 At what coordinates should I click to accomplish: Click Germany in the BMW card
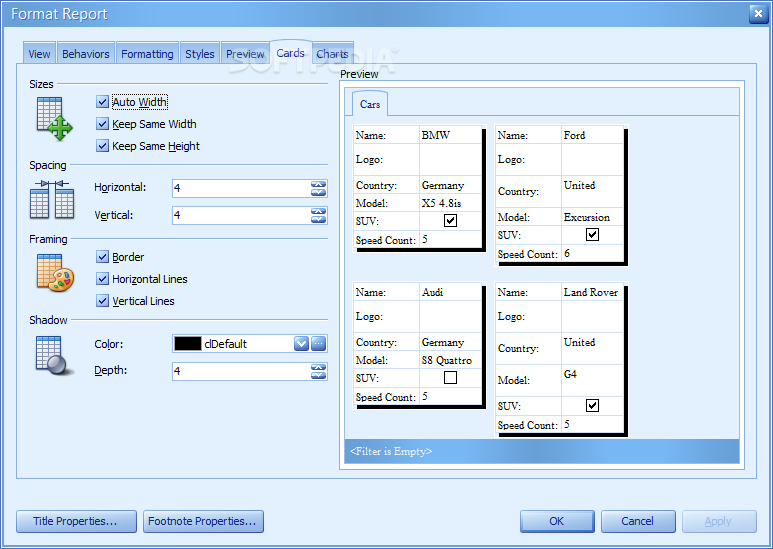point(443,185)
